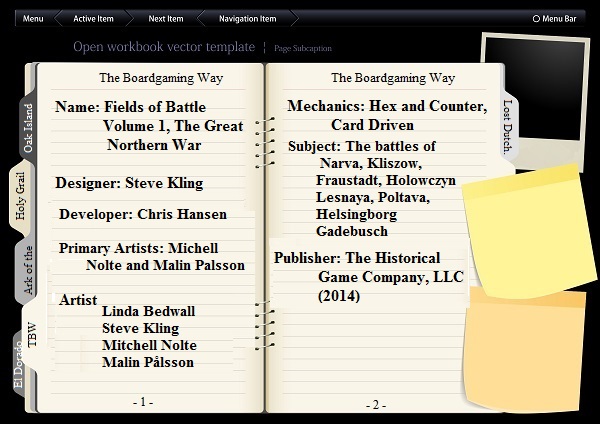Click the Helsingborg battle name
This screenshot has width=600, height=424.
(x=357, y=214)
